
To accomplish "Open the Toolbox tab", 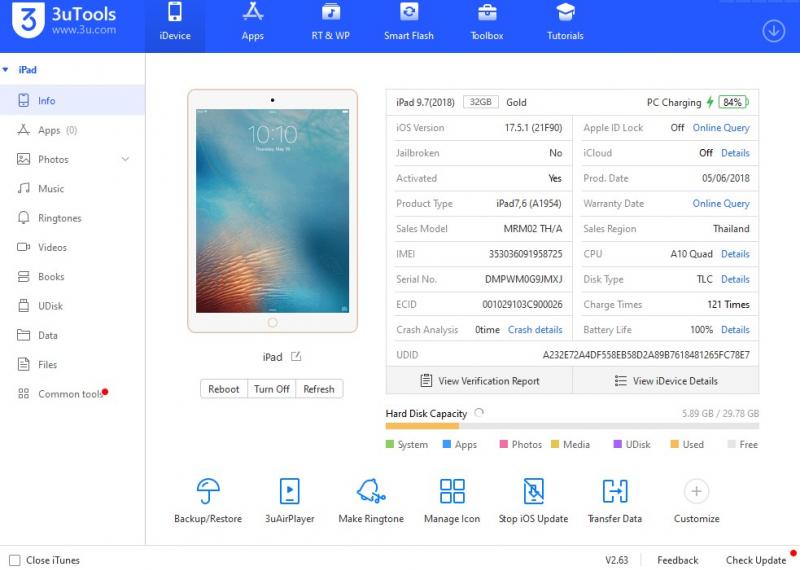I will click(x=487, y=22).
